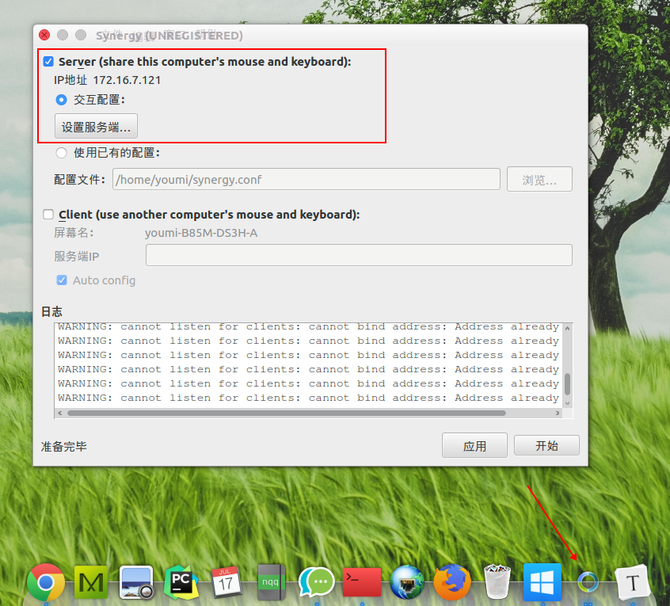Launch the green M application in dock

point(91,582)
